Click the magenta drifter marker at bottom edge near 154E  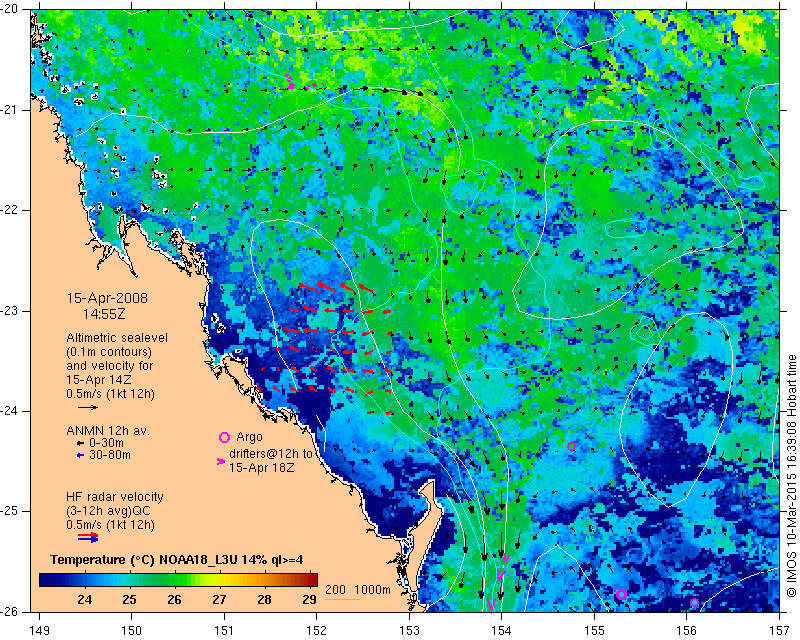[x=491, y=604]
